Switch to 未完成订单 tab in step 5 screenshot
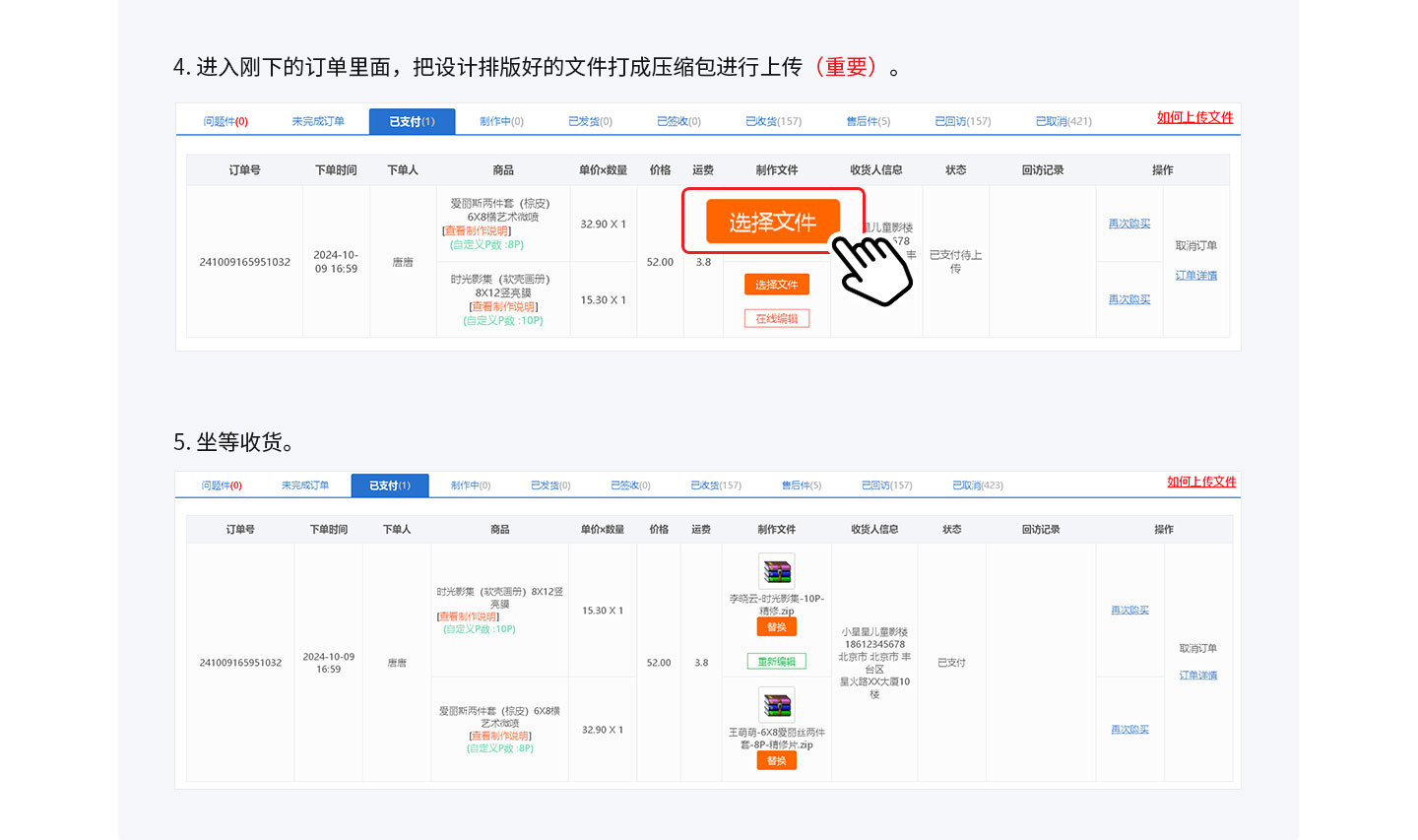This screenshot has height=840, width=1418. [305, 485]
